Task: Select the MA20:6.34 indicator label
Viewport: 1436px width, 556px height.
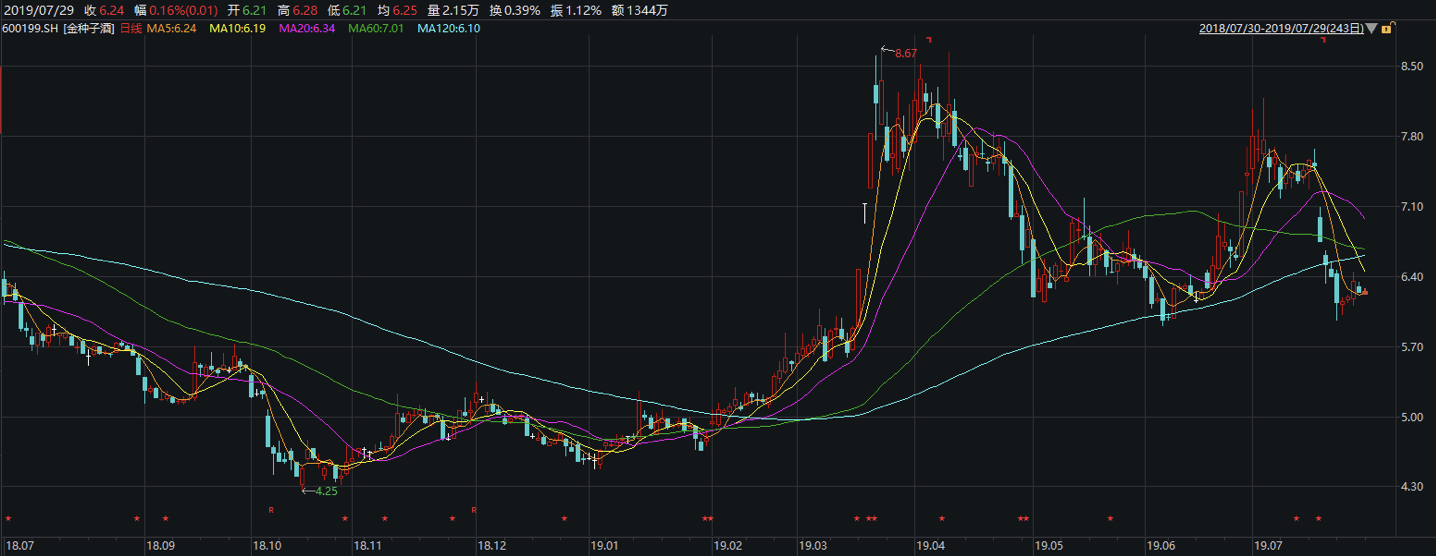Action: click(x=306, y=29)
